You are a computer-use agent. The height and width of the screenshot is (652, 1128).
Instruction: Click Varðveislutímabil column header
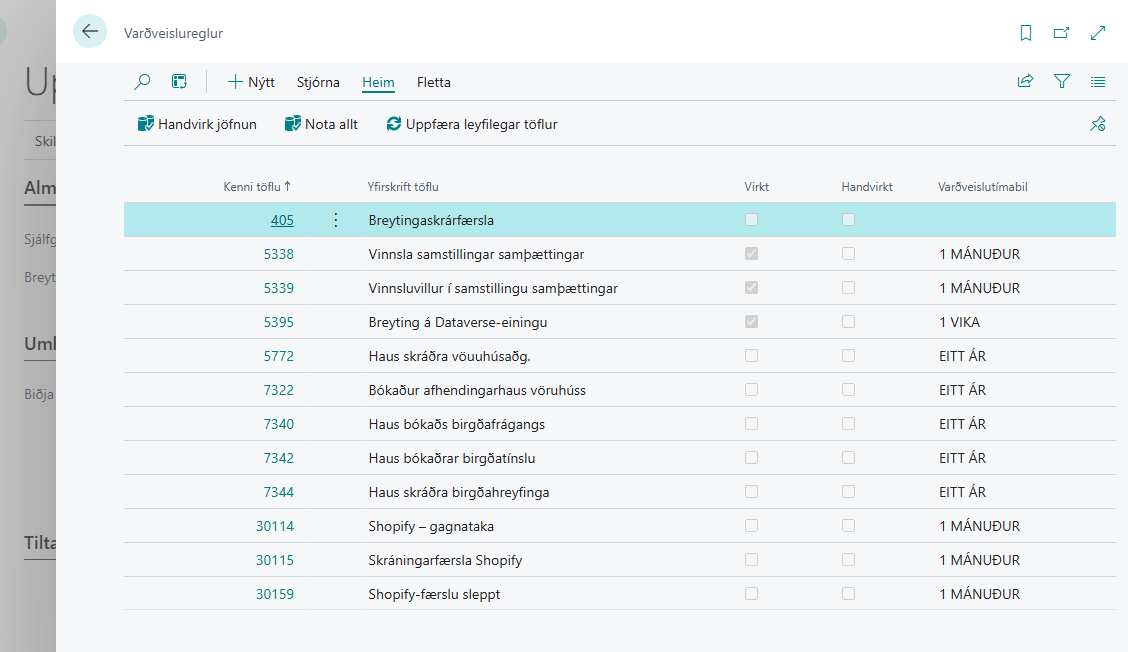coord(983,186)
